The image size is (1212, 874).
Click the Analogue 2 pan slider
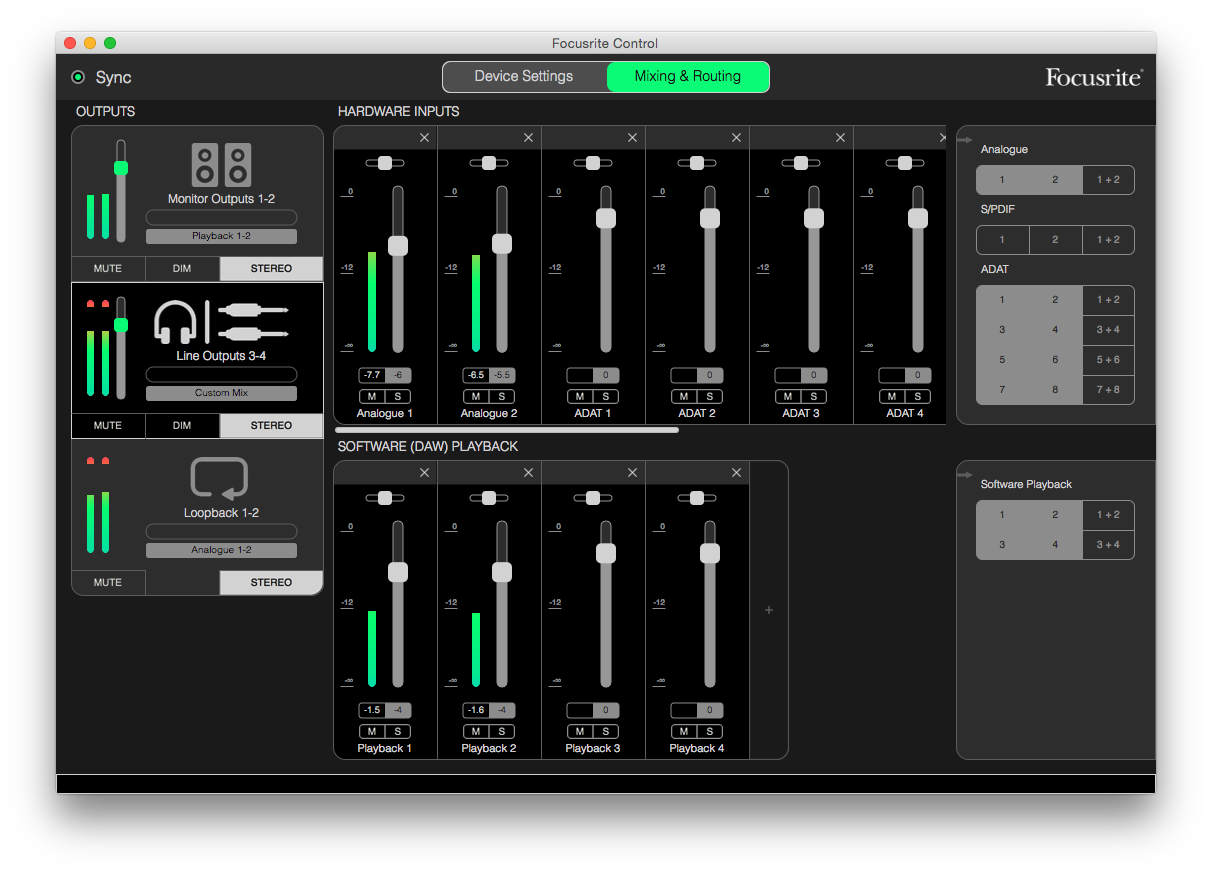point(489,163)
